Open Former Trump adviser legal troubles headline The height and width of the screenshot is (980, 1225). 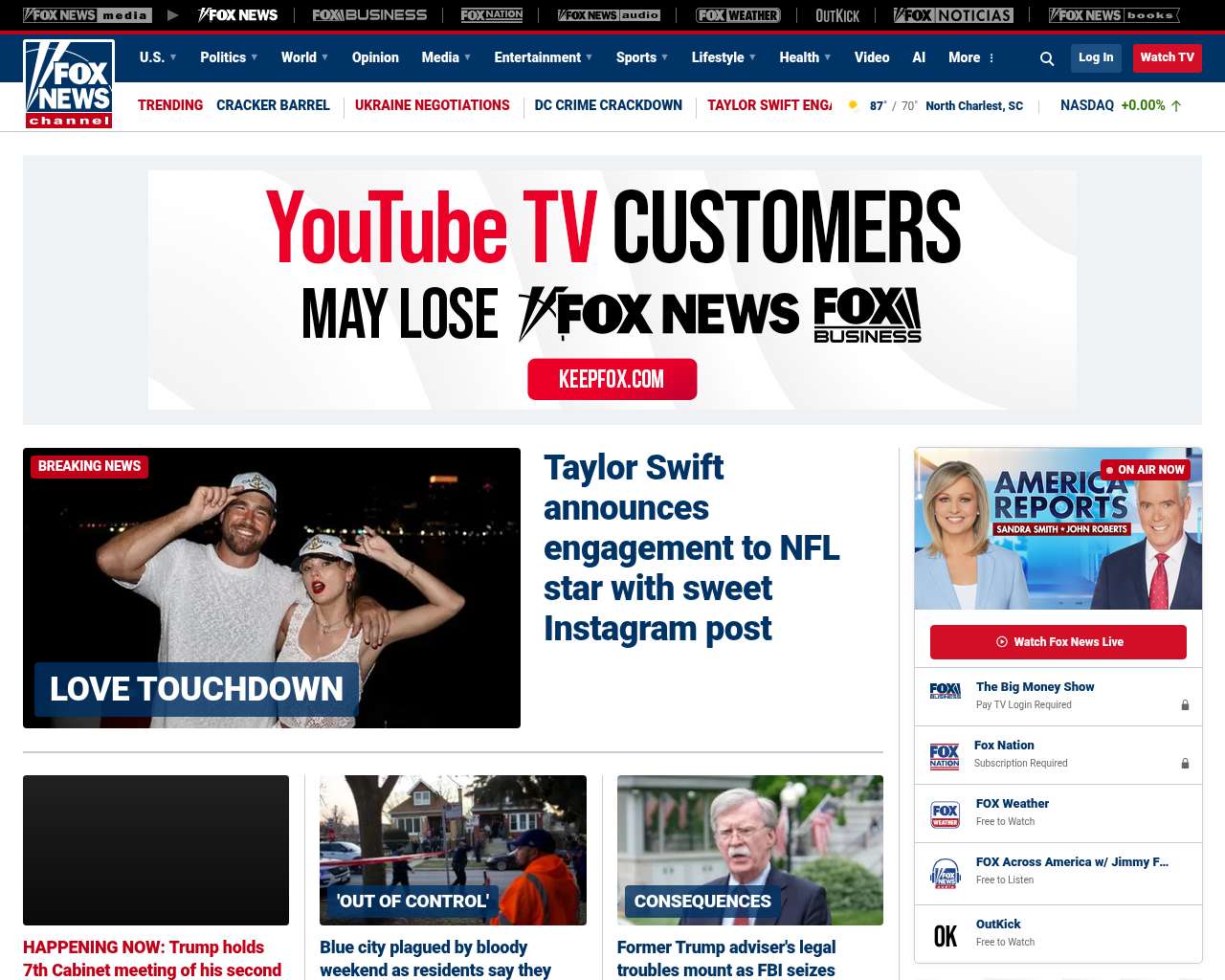pos(726,959)
